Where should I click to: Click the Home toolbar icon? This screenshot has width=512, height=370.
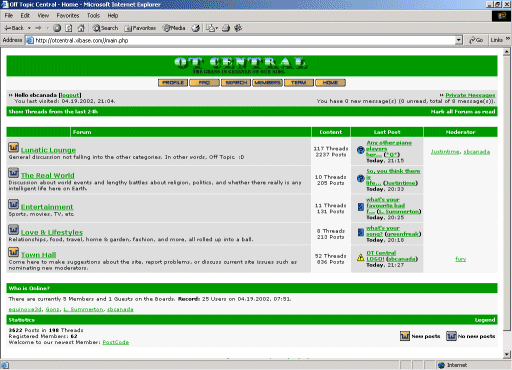click(81, 28)
